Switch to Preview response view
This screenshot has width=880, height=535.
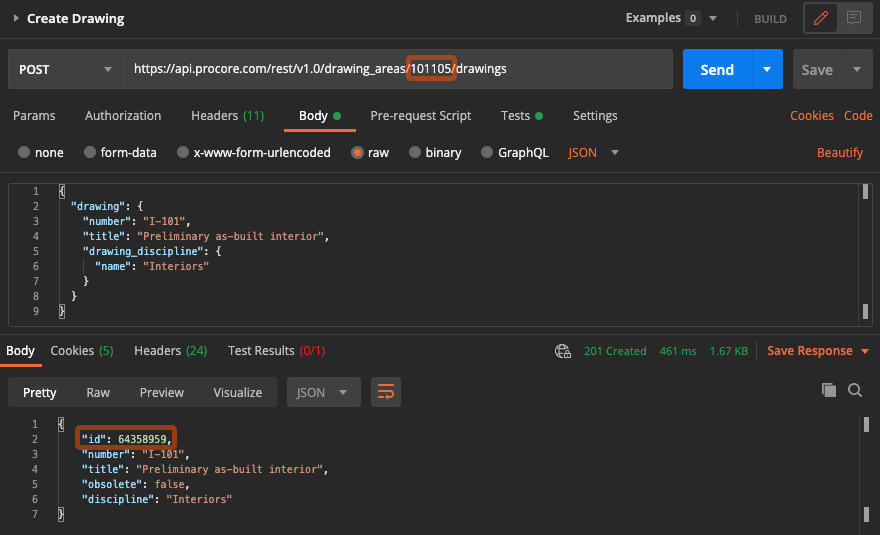pos(162,392)
